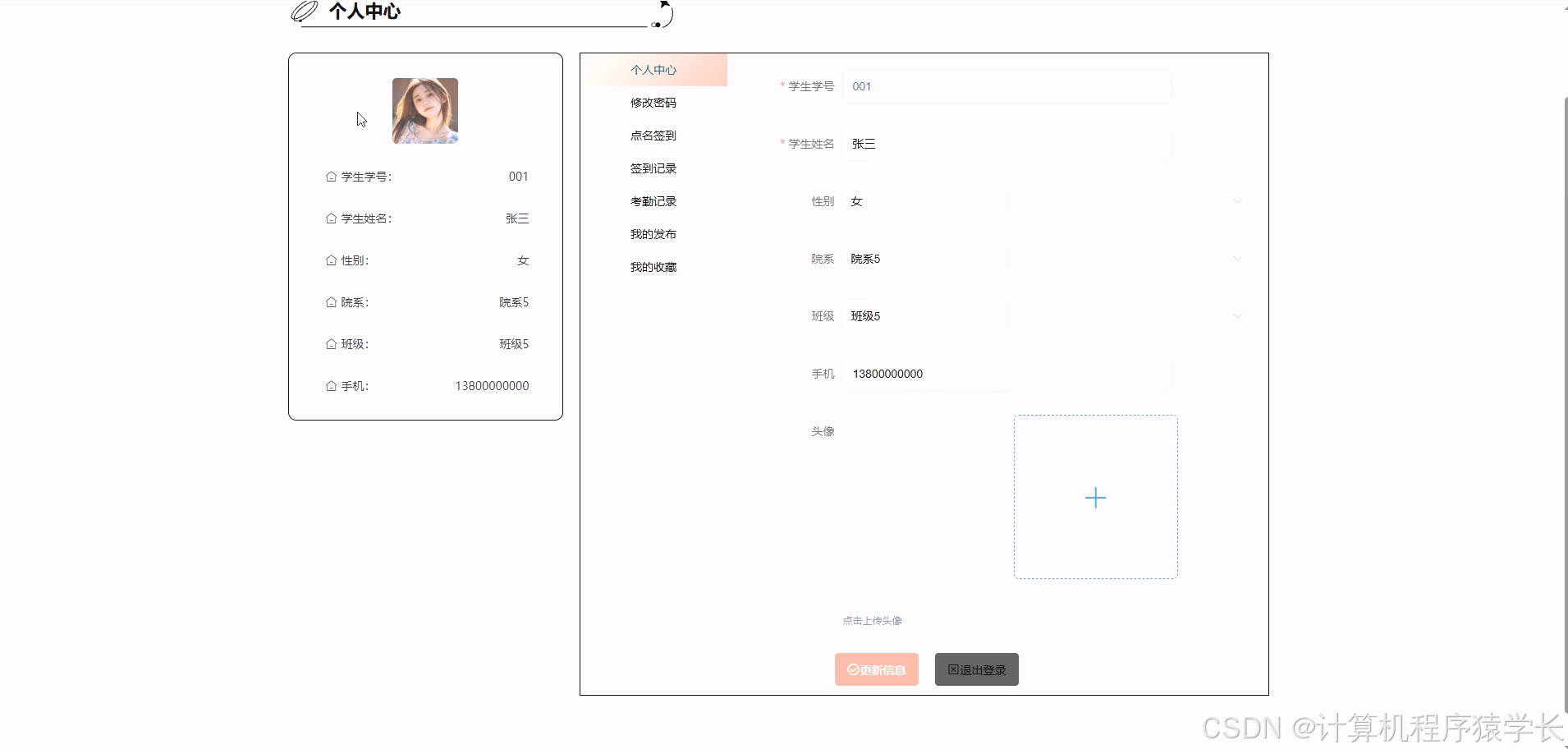
Task: Open the 我的收藏 section
Action: click(653, 266)
